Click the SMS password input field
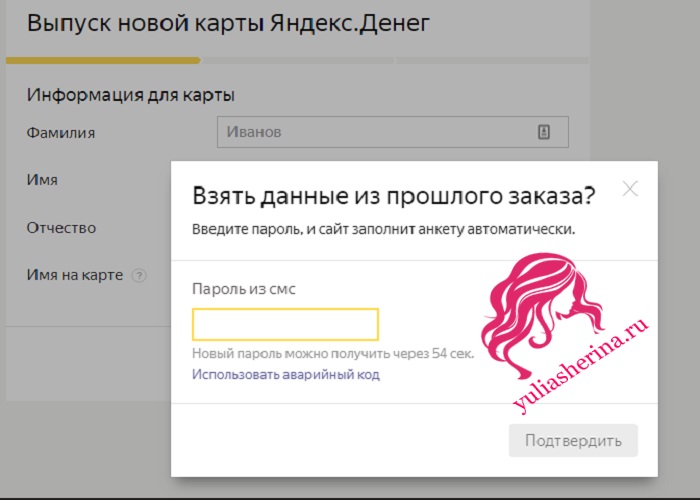700x500 pixels. [285, 324]
